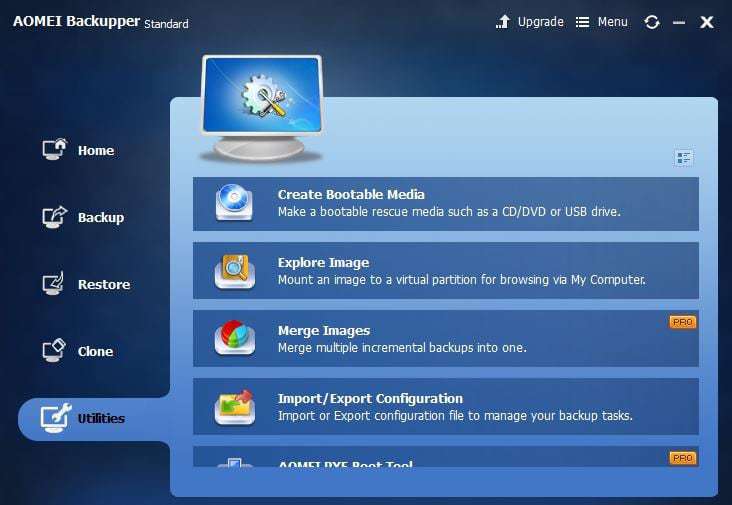Click the Backup icon in sidebar
This screenshot has height=505, width=732.
point(54,217)
